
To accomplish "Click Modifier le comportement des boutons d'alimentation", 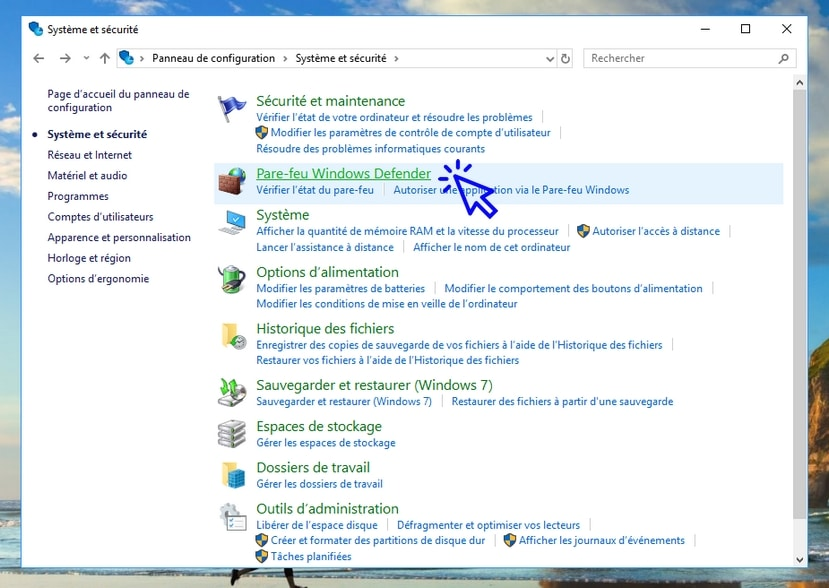I will tap(574, 289).
